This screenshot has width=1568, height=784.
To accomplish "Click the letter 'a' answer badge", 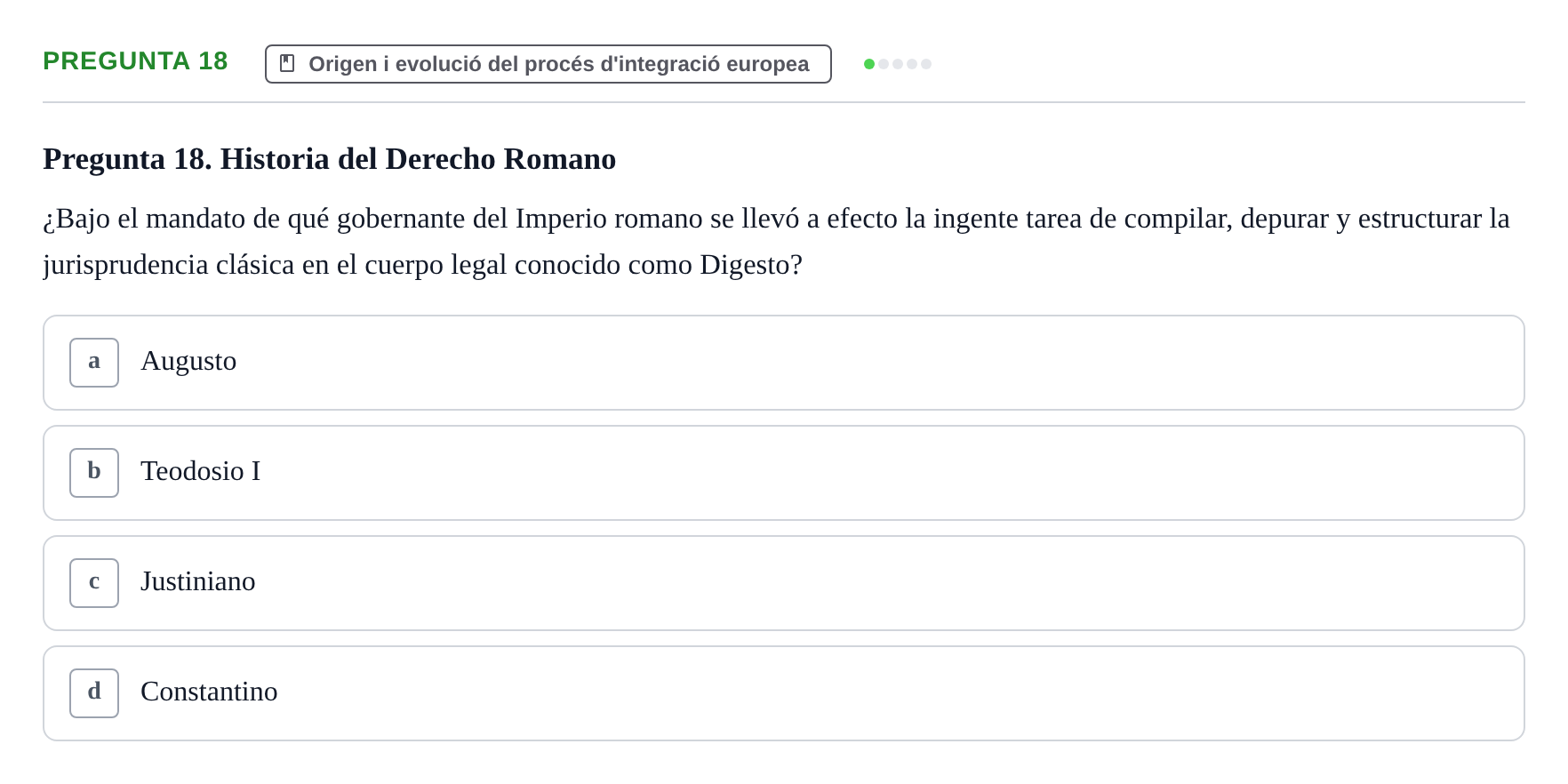I will point(94,363).
